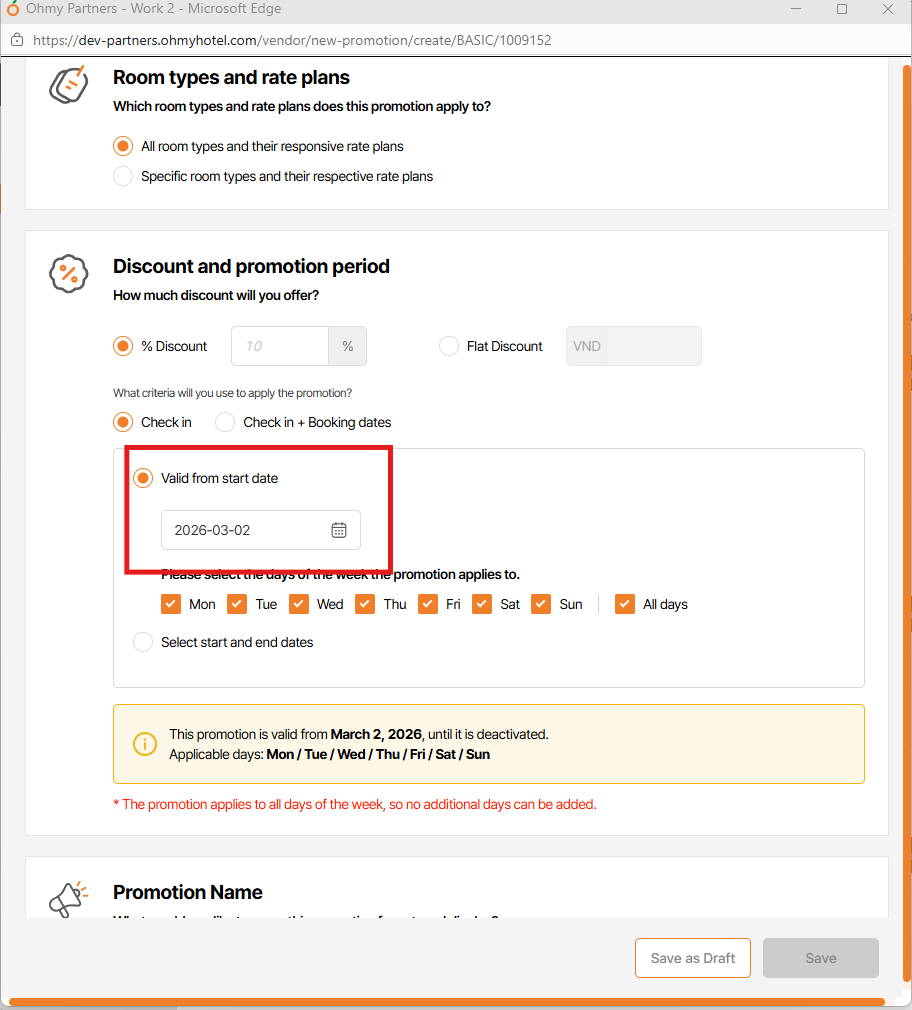The width and height of the screenshot is (912, 1010).
Task: Click the discount badge section icon
Action: [x=69, y=272]
